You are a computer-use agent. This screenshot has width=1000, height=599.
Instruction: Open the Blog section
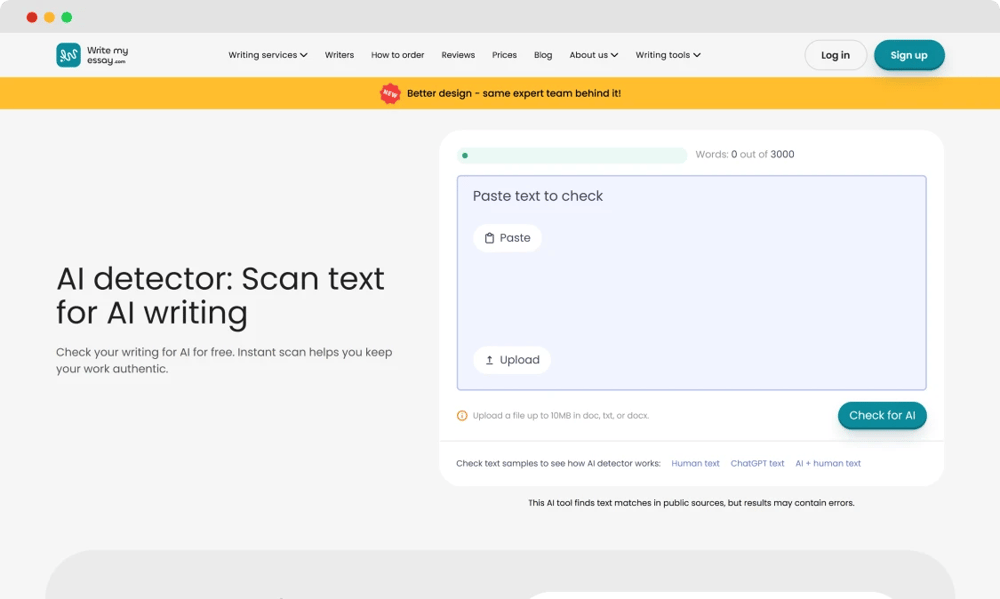coord(543,55)
